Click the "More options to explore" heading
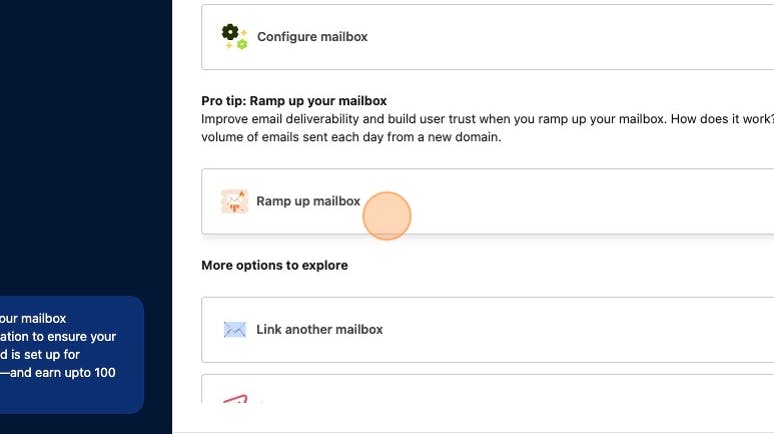774x434 pixels. pyautogui.click(x=274, y=265)
